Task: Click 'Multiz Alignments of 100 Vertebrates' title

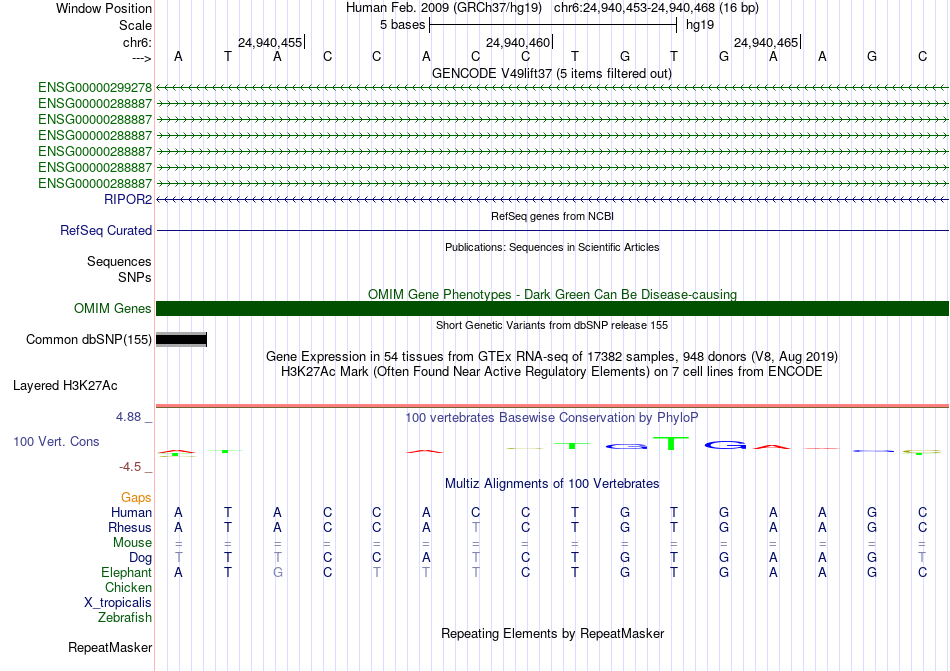Action: click(552, 484)
